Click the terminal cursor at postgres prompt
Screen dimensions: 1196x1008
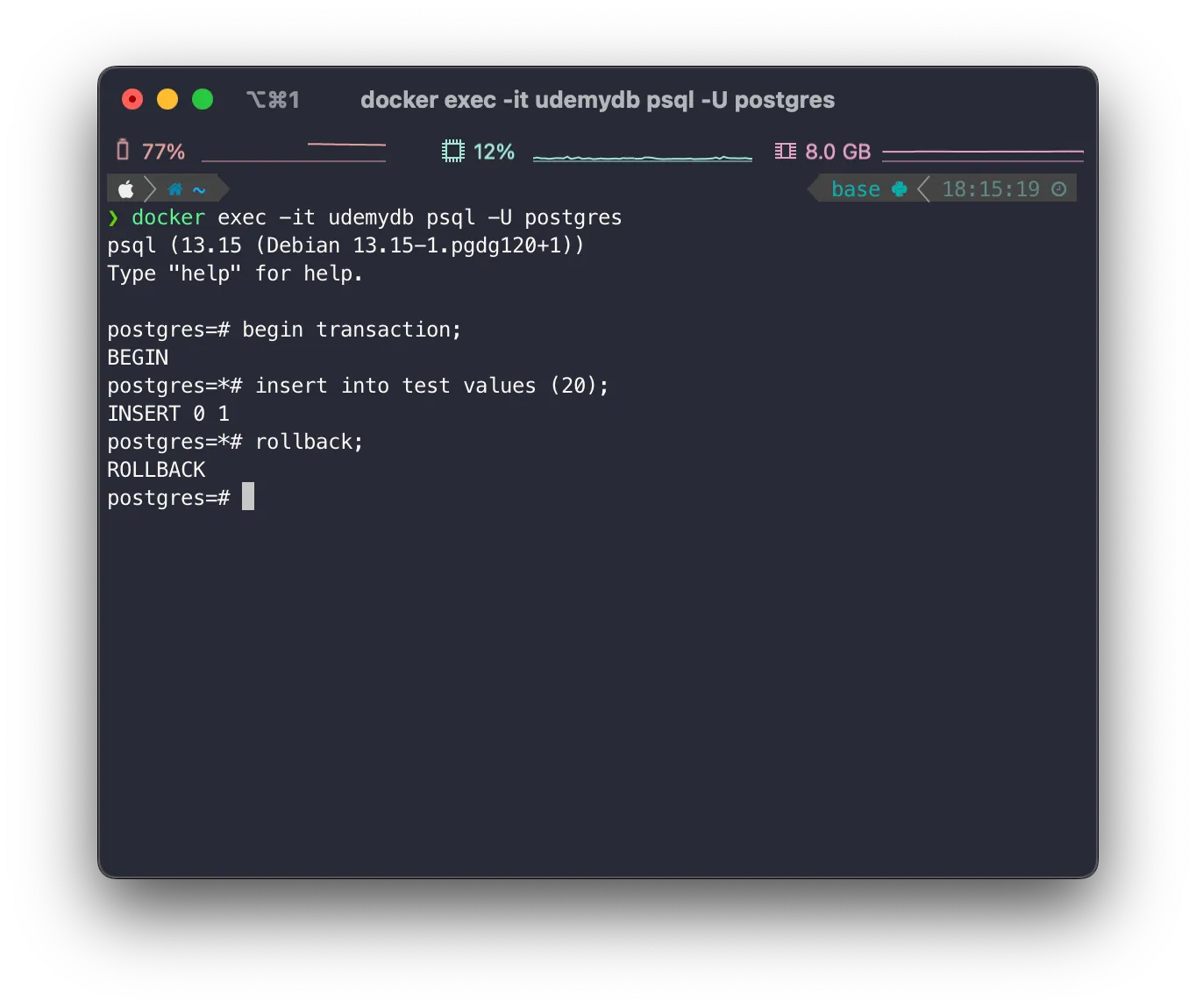coord(248,497)
